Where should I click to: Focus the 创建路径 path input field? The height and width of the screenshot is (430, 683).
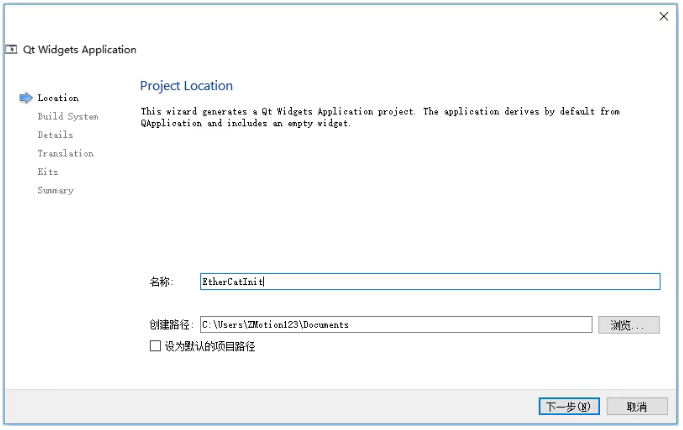396,325
